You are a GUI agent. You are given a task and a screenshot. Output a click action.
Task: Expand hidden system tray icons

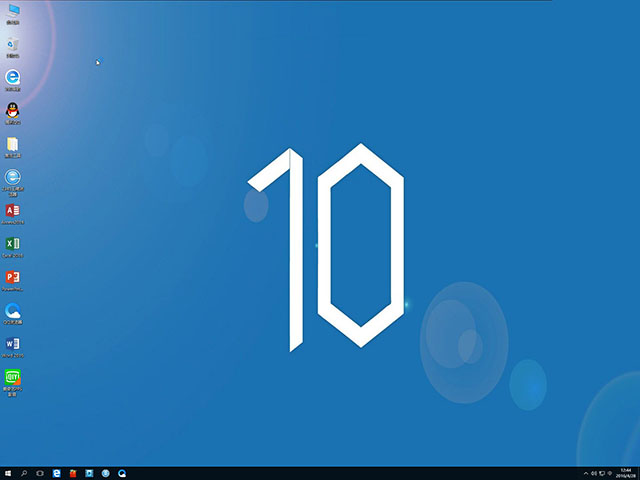[x=585, y=472]
